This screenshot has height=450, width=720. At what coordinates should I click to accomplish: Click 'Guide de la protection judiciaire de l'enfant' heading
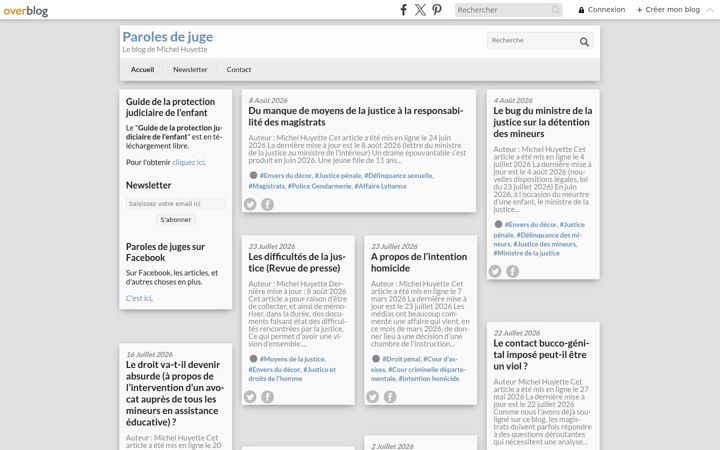click(x=170, y=107)
